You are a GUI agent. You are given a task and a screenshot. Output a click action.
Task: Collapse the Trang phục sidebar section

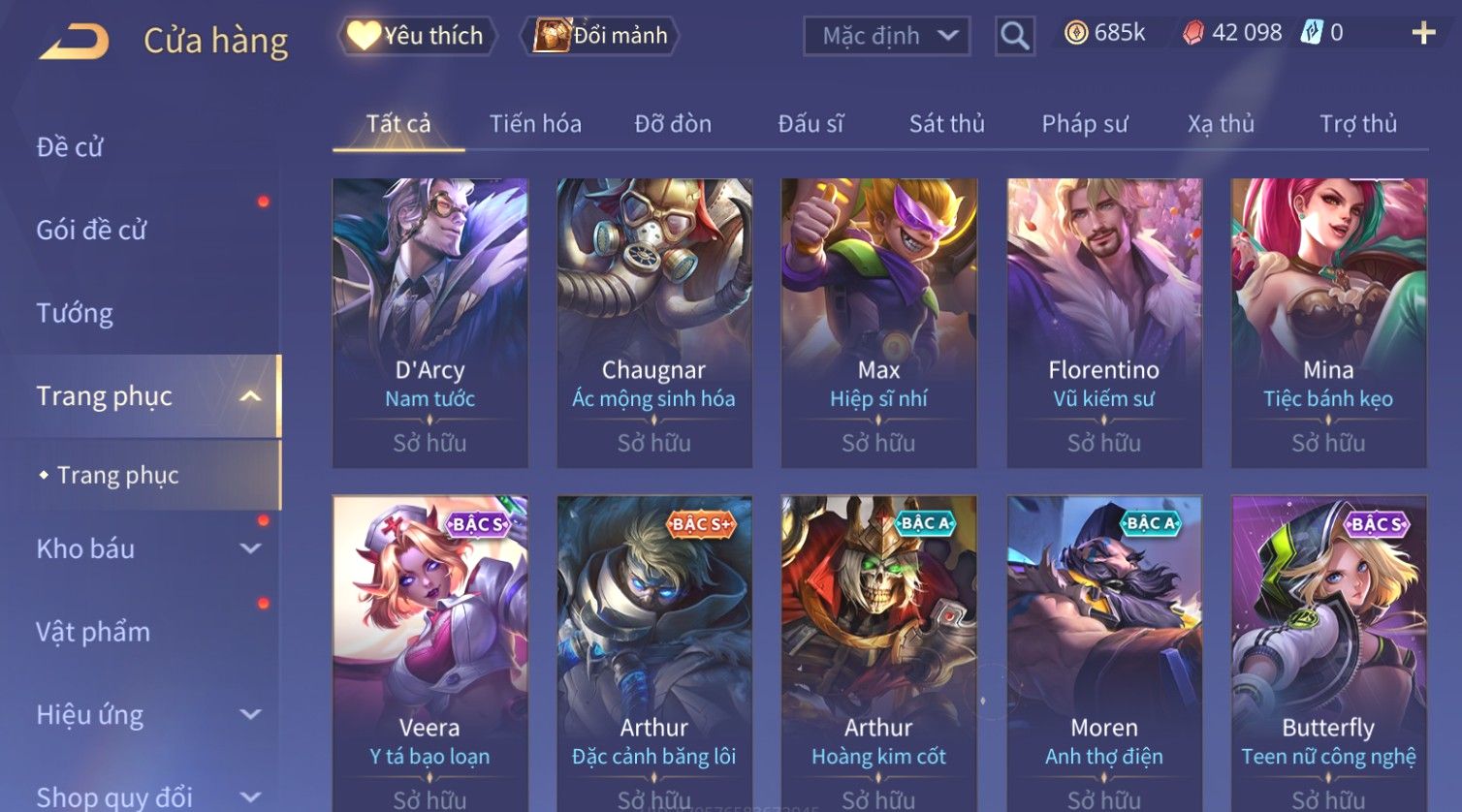point(250,396)
